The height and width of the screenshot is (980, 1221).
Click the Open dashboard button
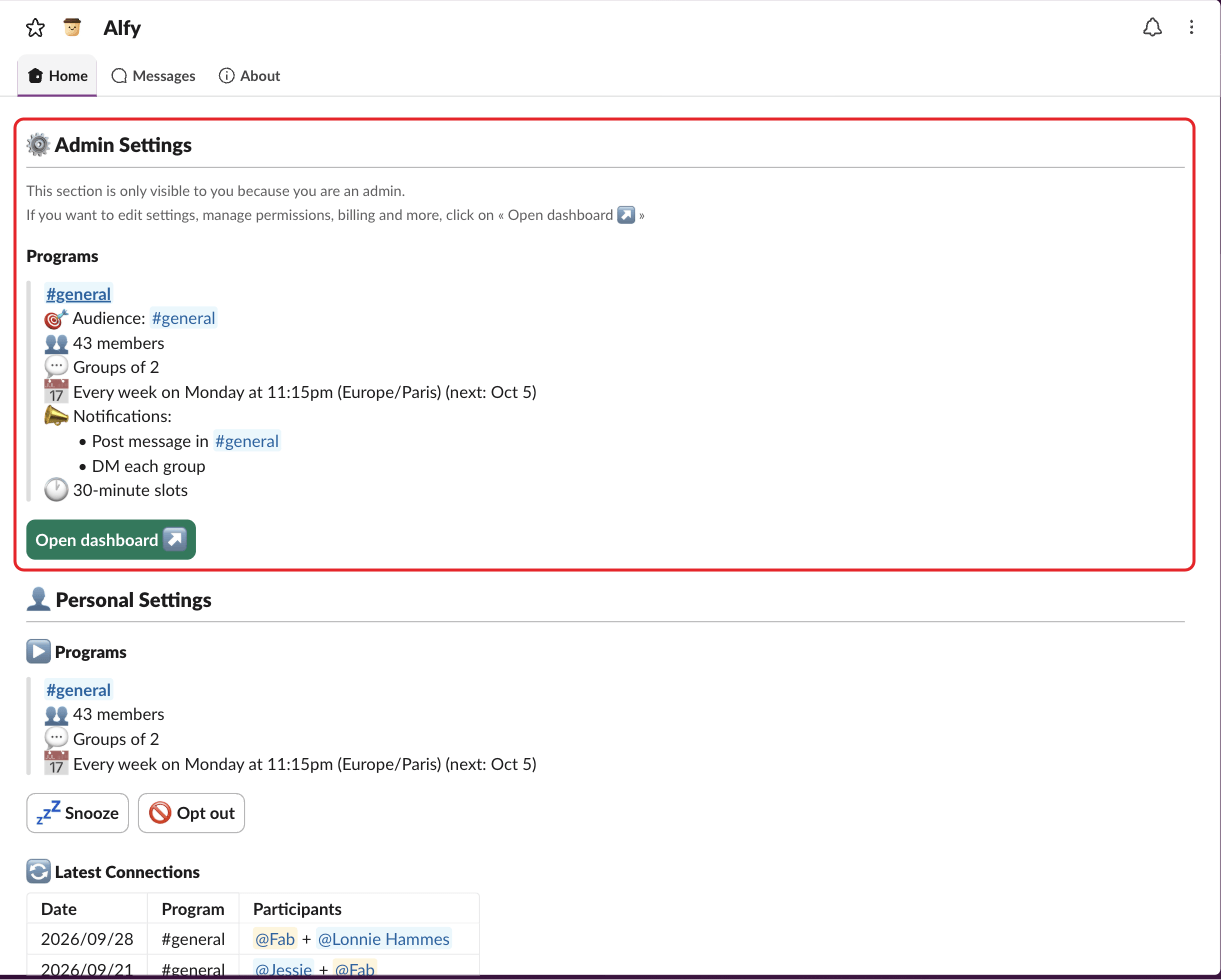point(111,540)
